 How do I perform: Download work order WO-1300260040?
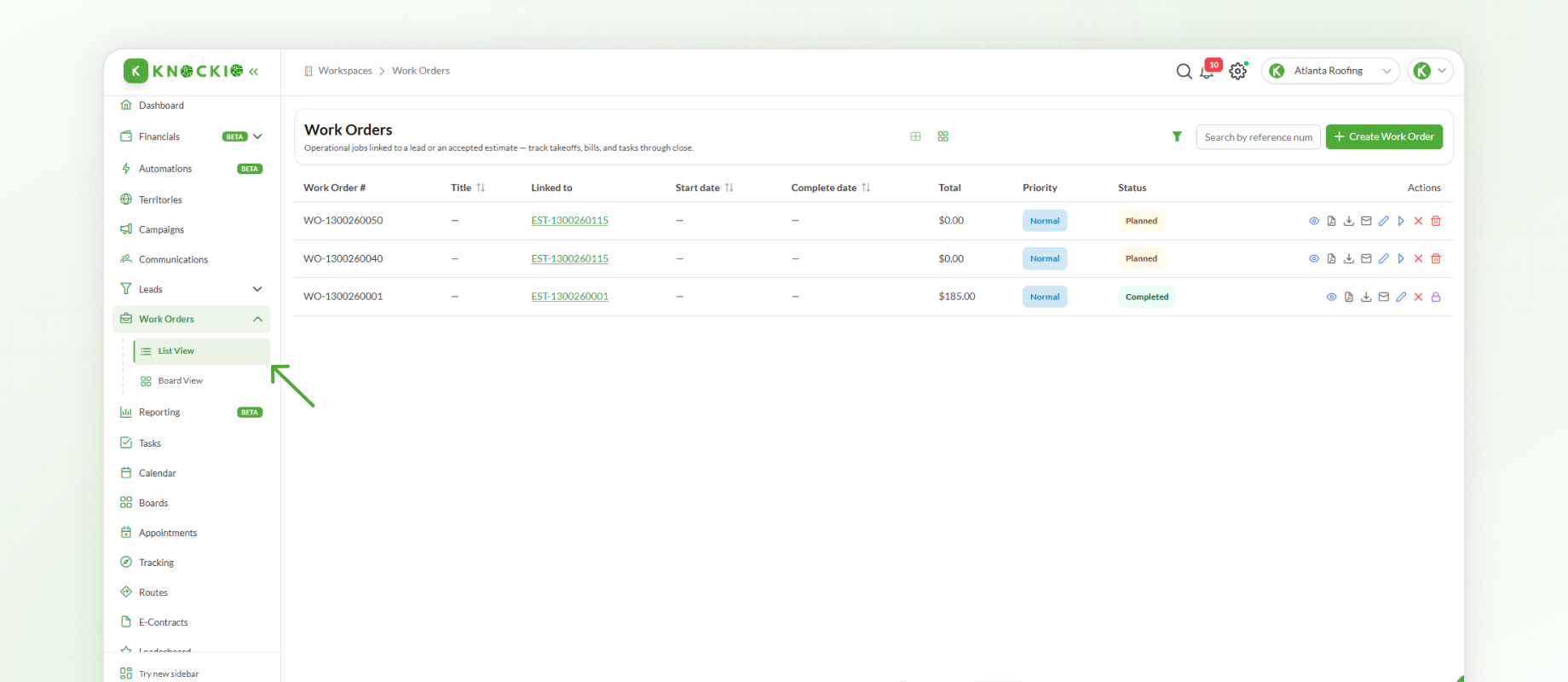click(1349, 258)
